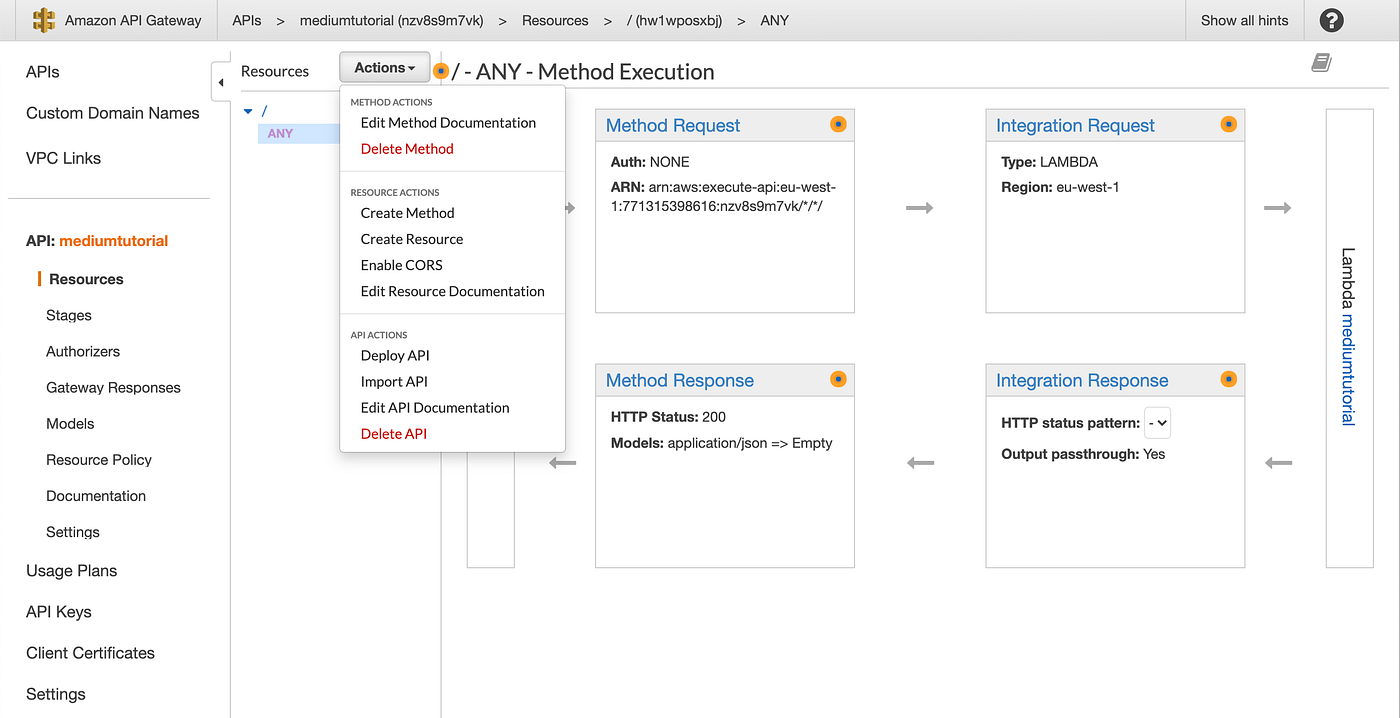The height and width of the screenshot is (718, 1400).
Task: Click the HTTP Status: 200 text
Action: point(668,416)
